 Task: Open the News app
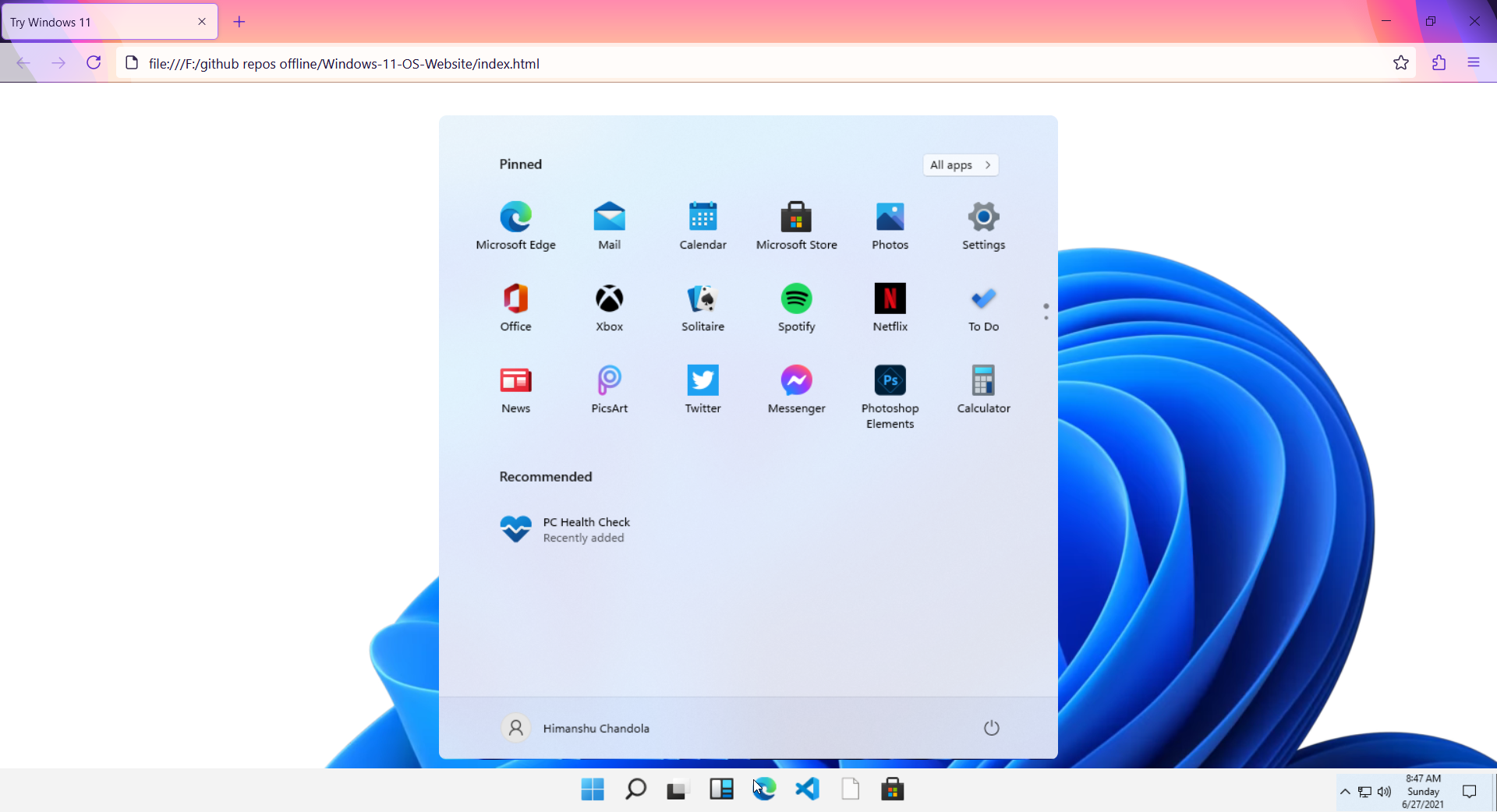point(515,389)
